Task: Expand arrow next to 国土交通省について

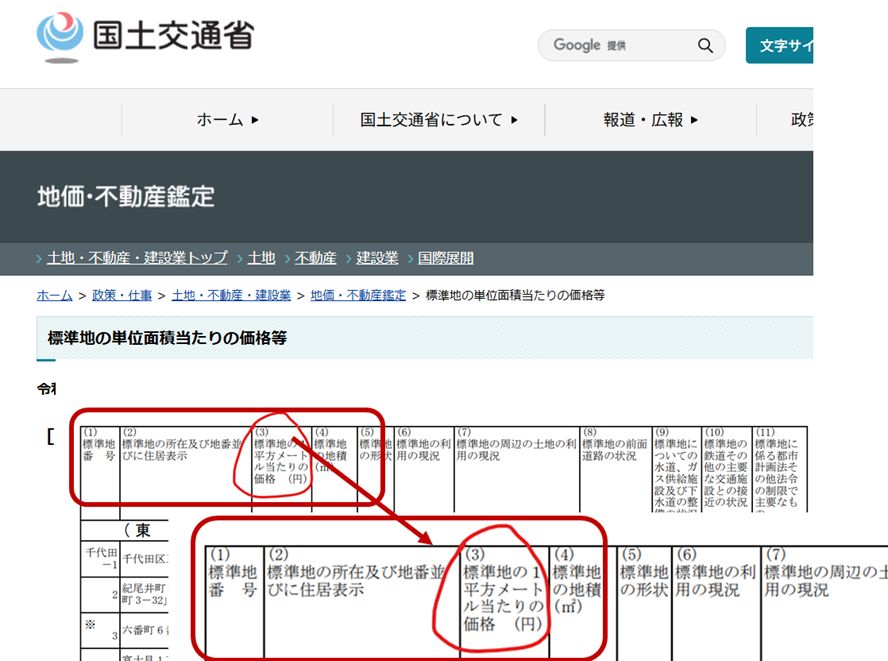Action: point(514,120)
